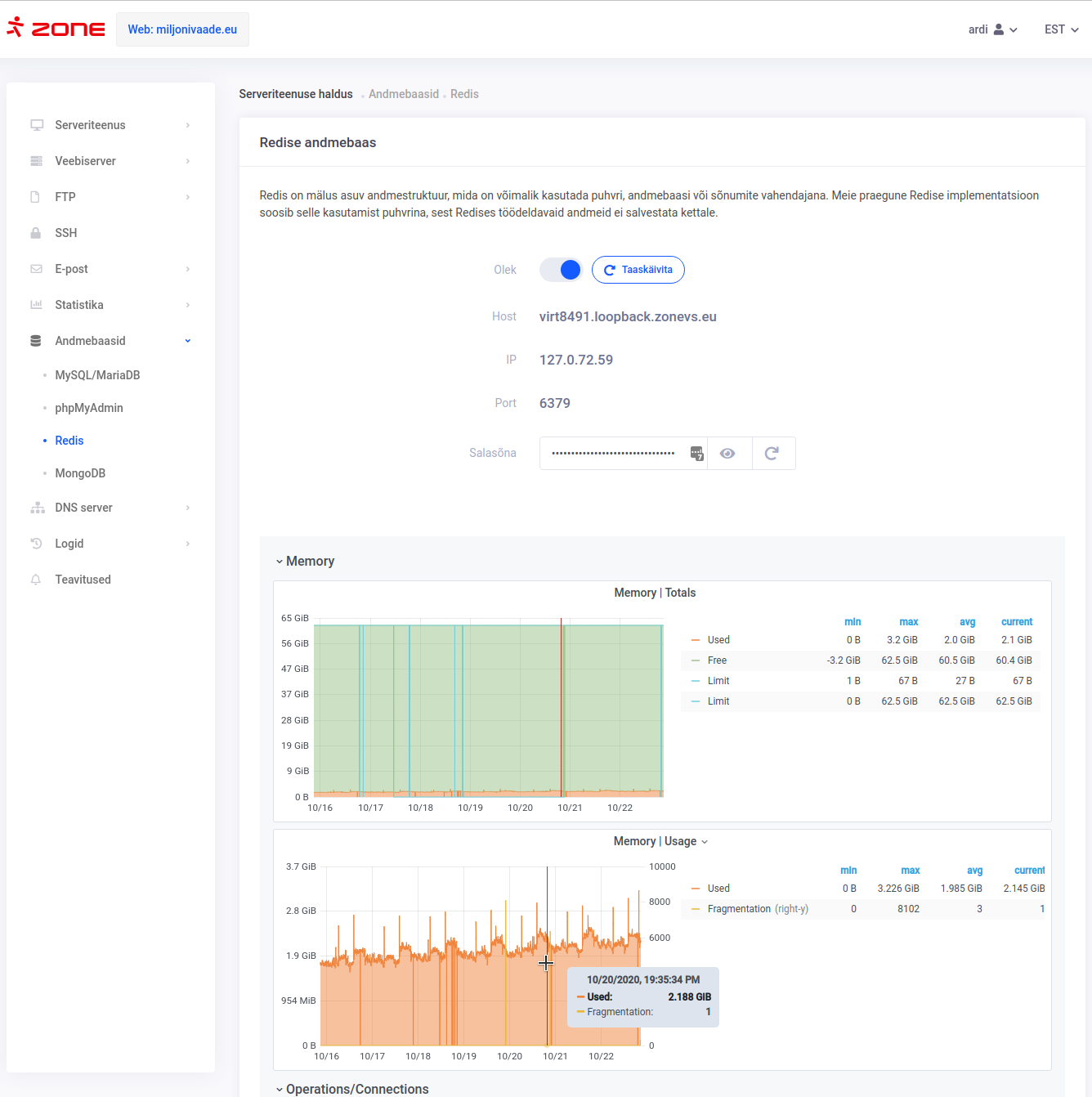Toggle the Olek Redis status switch

(x=561, y=270)
